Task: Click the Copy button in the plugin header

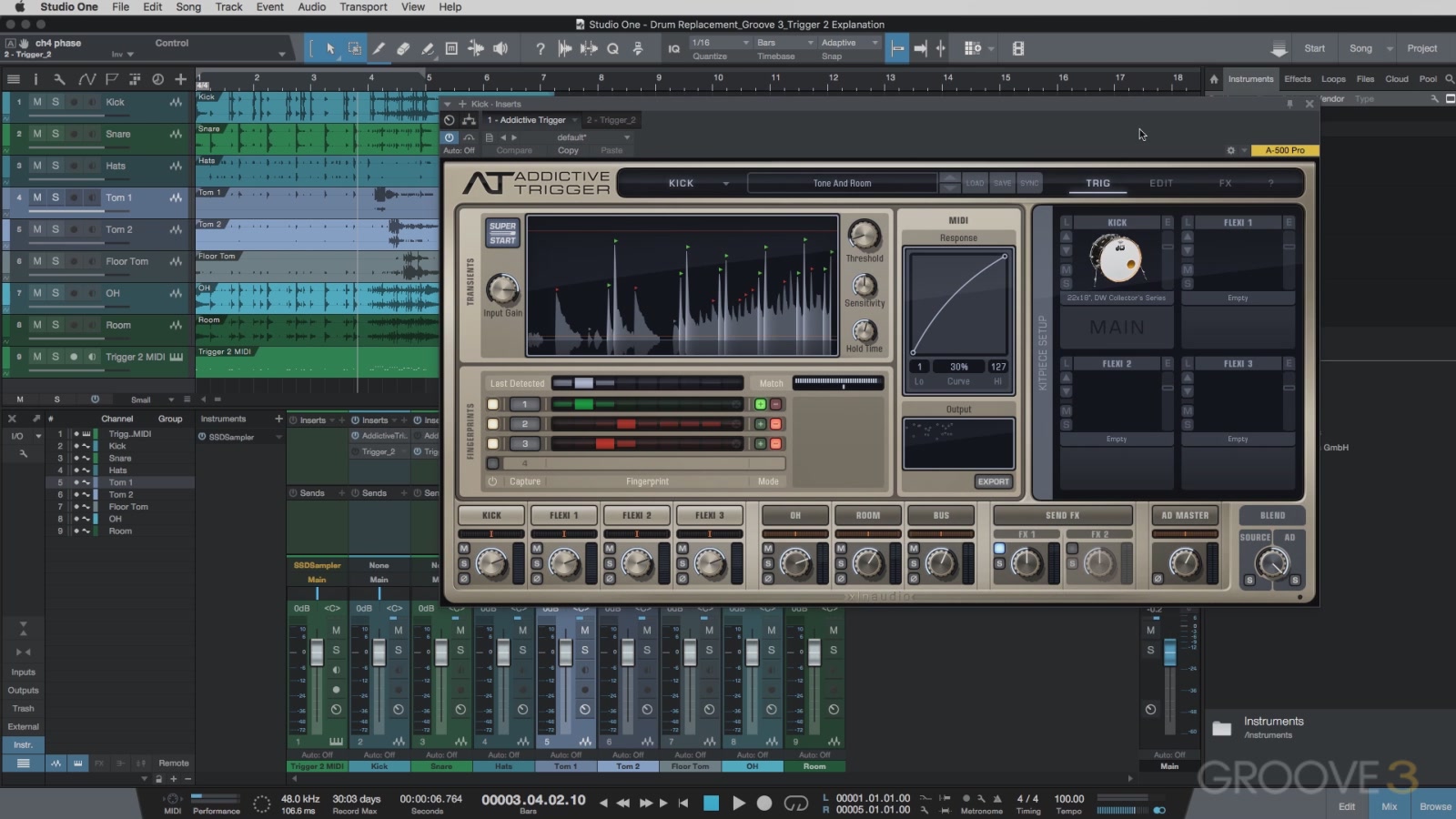Action: (x=568, y=150)
